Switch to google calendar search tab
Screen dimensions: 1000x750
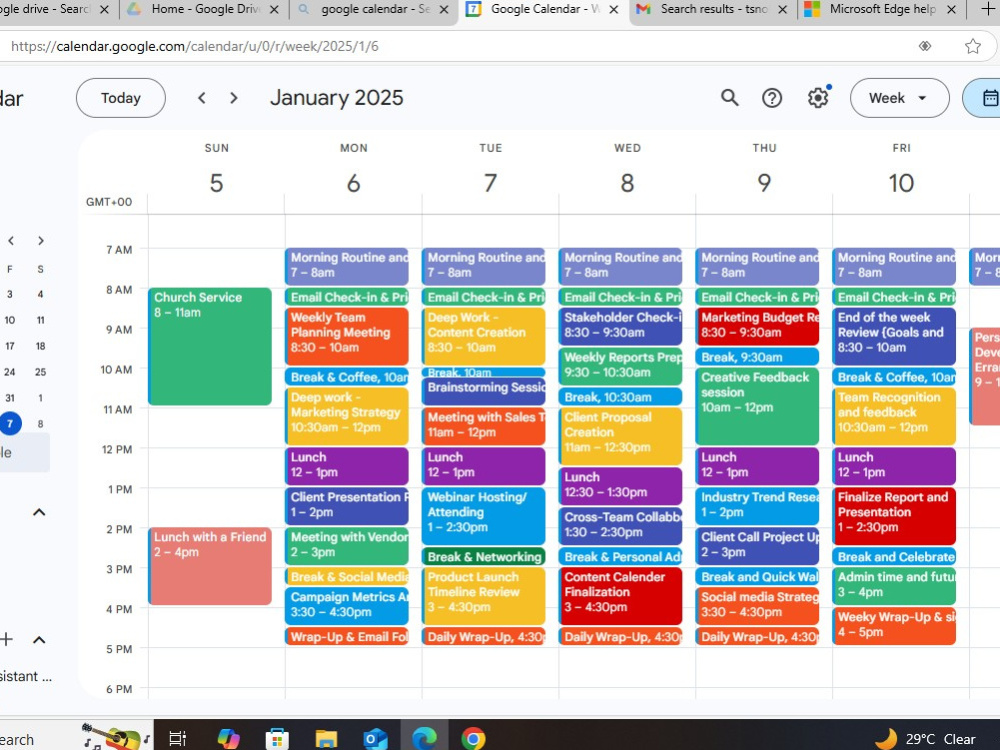click(x=373, y=9)
